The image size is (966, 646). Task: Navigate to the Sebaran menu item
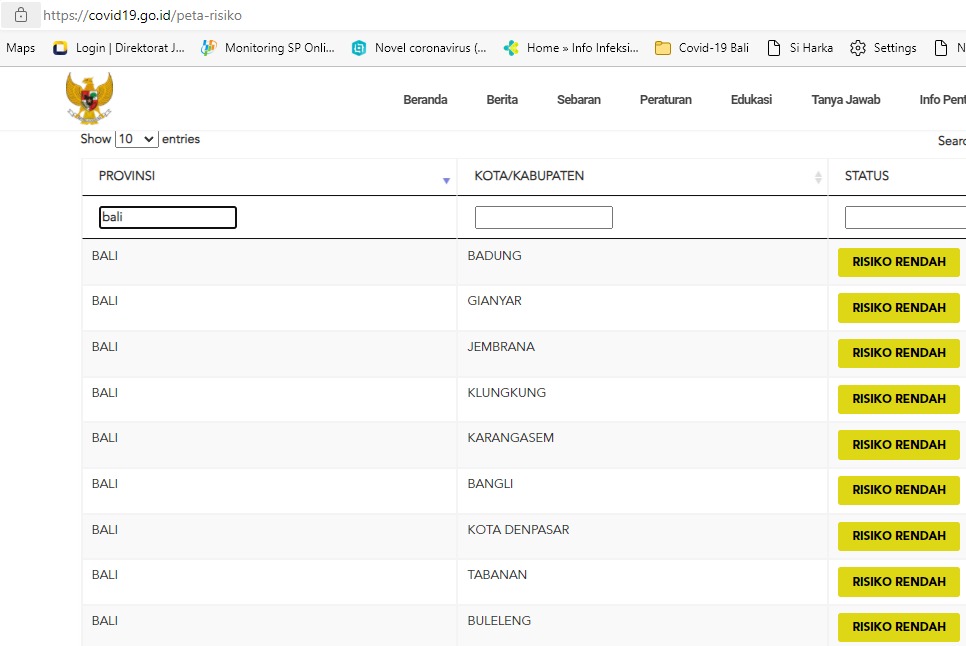[579, 100]
